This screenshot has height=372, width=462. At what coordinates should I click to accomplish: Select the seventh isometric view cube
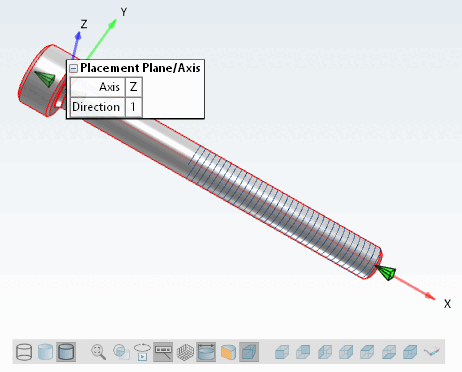pyautogui.click(x=410, y=352)
